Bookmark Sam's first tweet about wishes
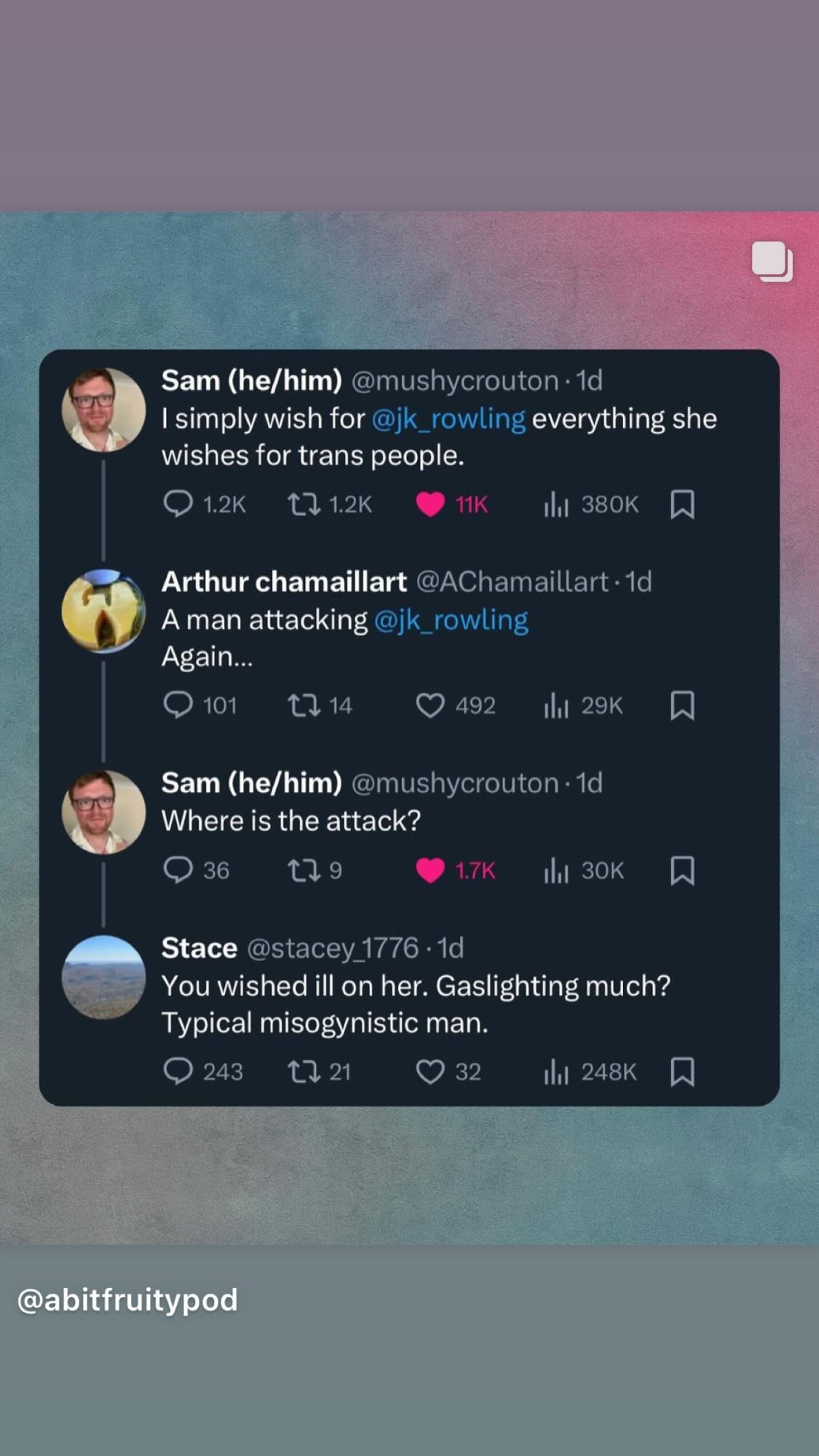This screenshot has height=1456, width=819. 682,504
